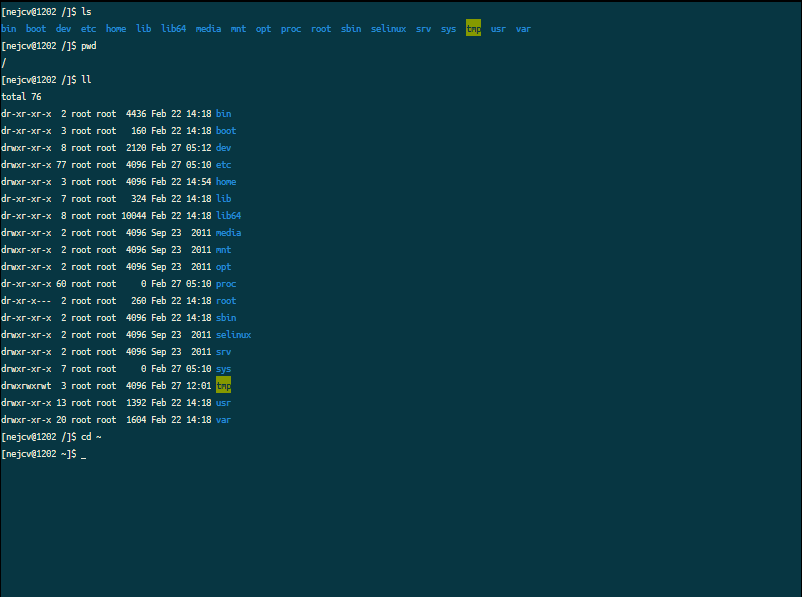Click the size value '10044'
Viewport: 802px width, 597px height.
coord(133,216)
